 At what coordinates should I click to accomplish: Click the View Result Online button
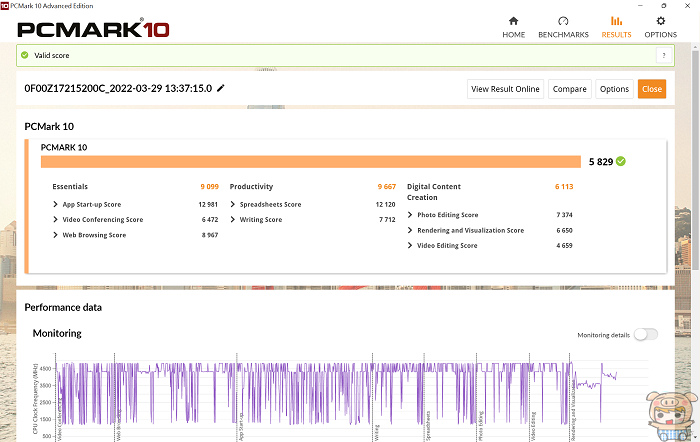[506, 89]
